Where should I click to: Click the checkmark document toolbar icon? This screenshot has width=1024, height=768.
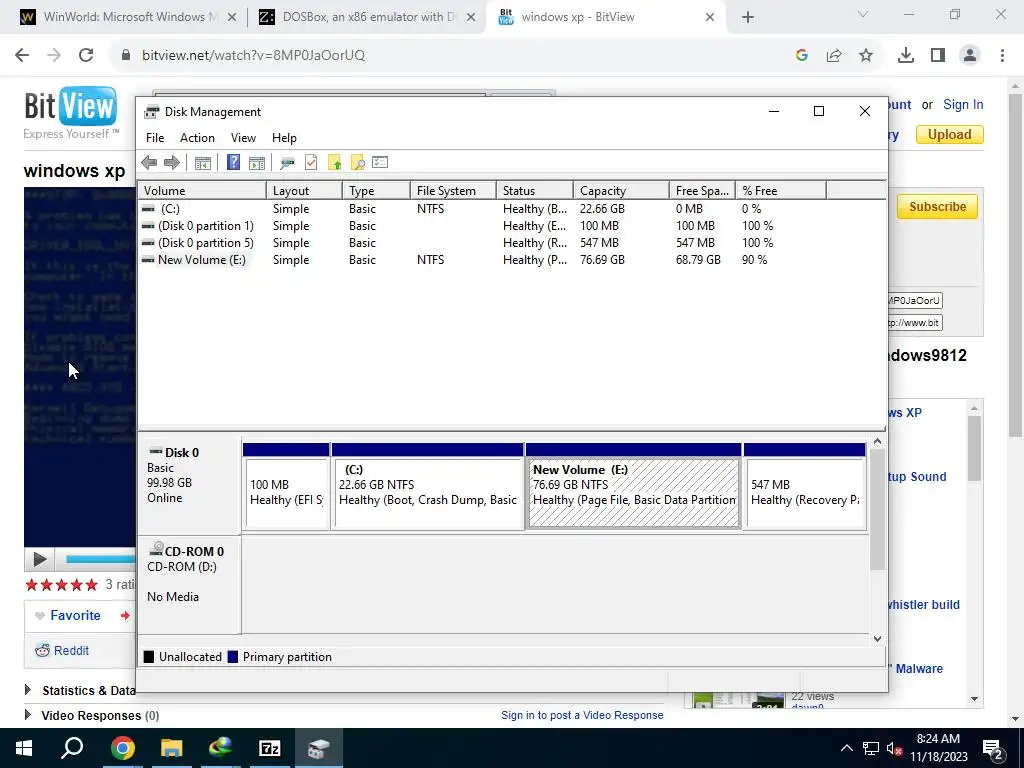[x=311, y=163]
